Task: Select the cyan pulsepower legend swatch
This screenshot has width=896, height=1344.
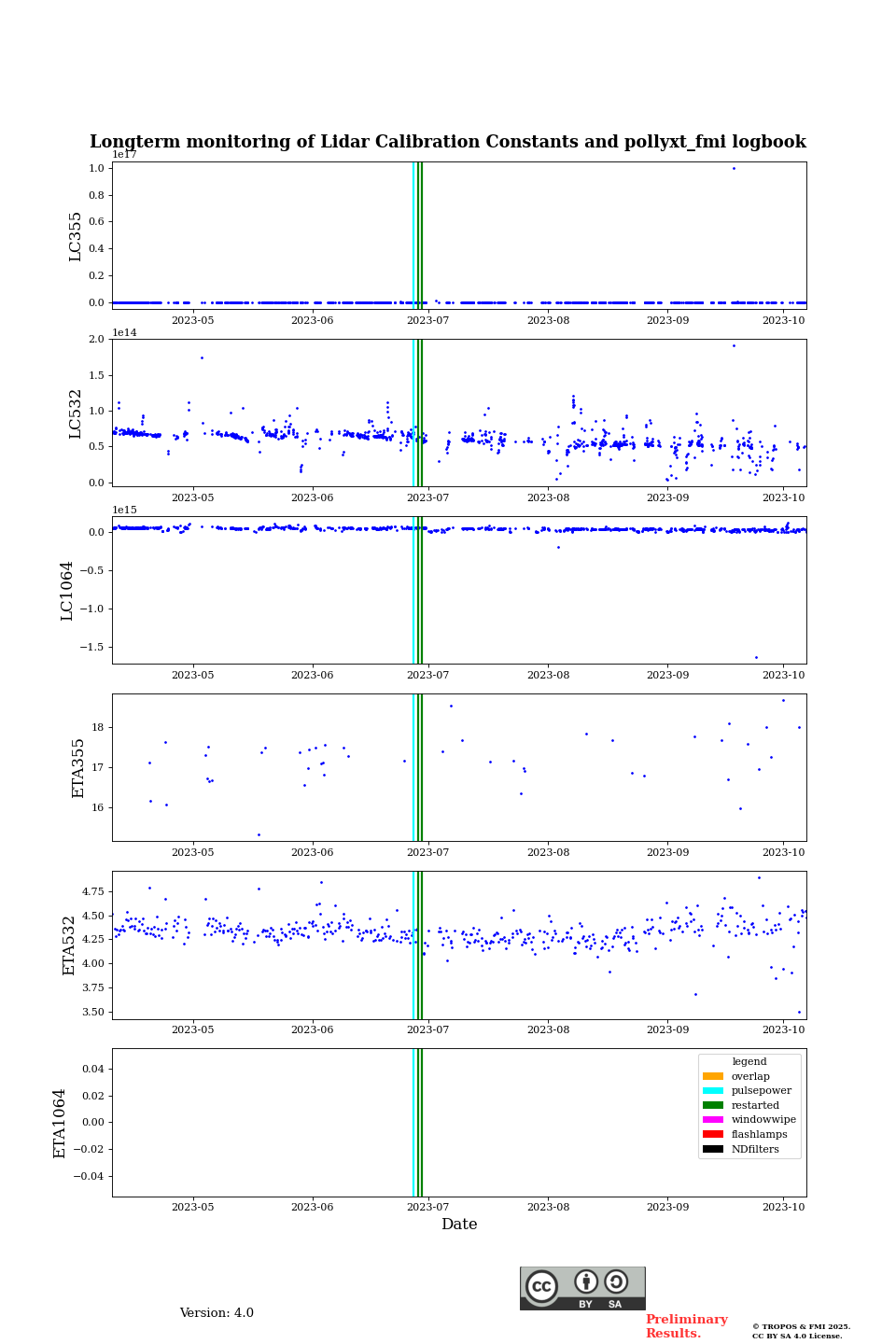Action: pyautogui.click(x=713, y=1091)
